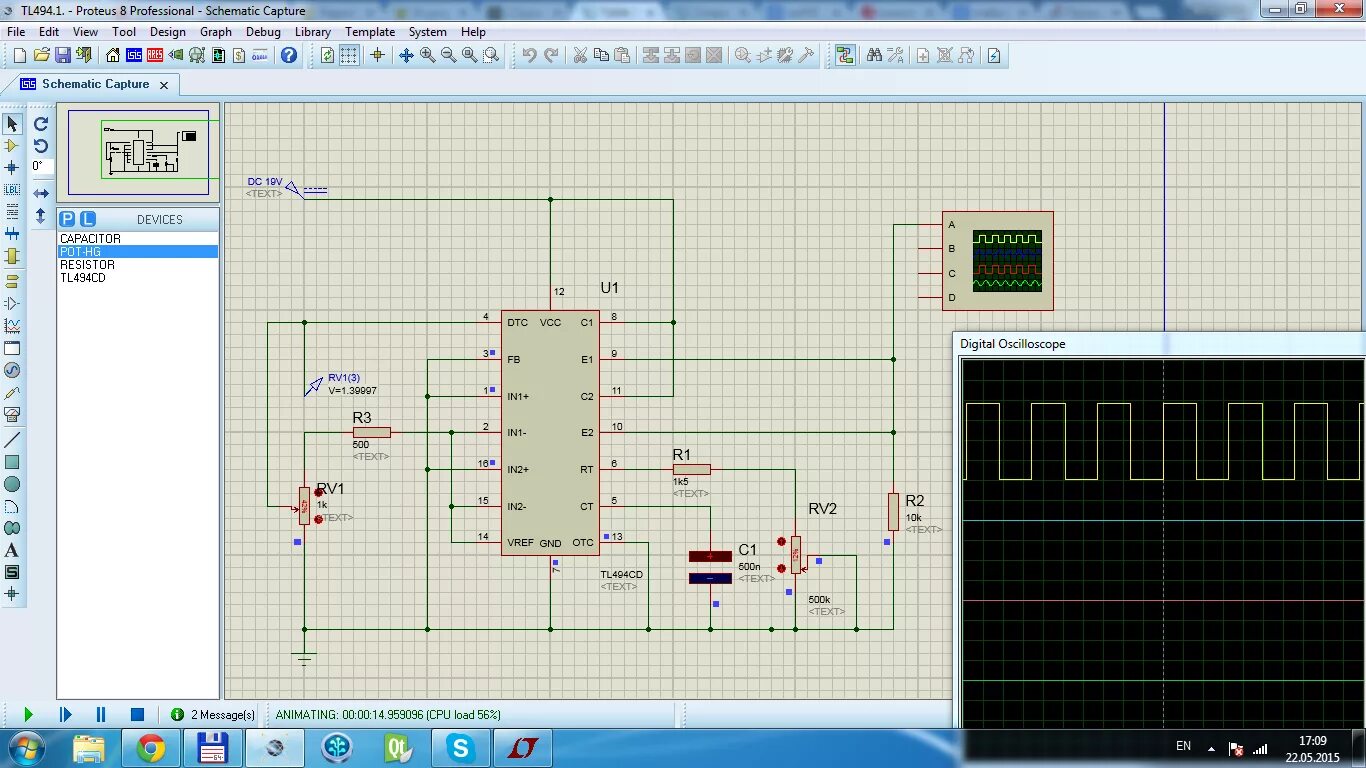
Task: Toggle the Wire Autorouter button
Action: pos(845,55)
